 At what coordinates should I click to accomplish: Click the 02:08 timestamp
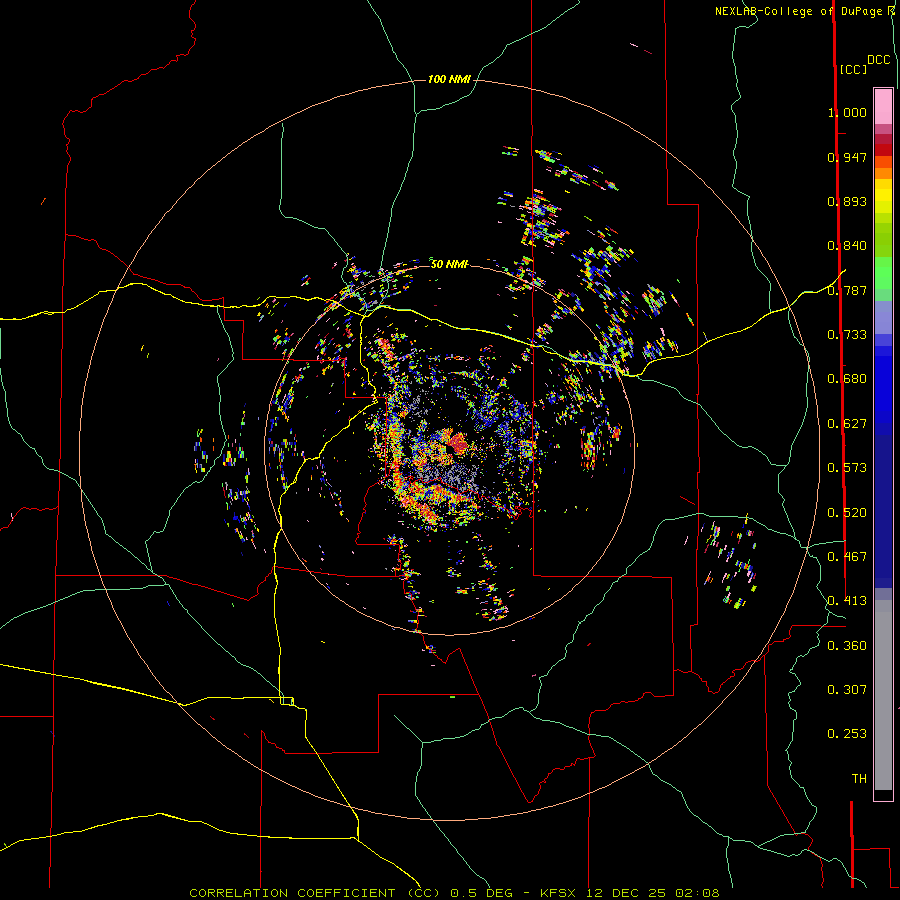[x=697, y=893]
